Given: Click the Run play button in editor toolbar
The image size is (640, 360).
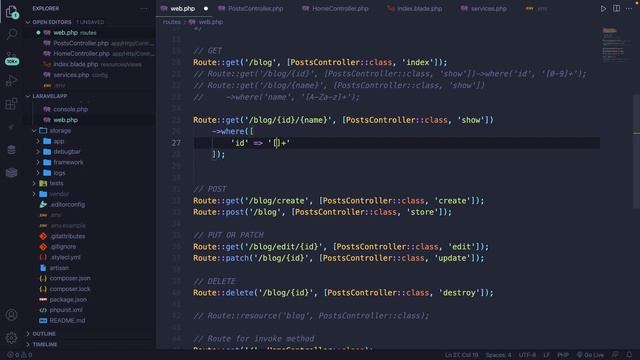Looking at the screenshot, I should pos(603,9).
